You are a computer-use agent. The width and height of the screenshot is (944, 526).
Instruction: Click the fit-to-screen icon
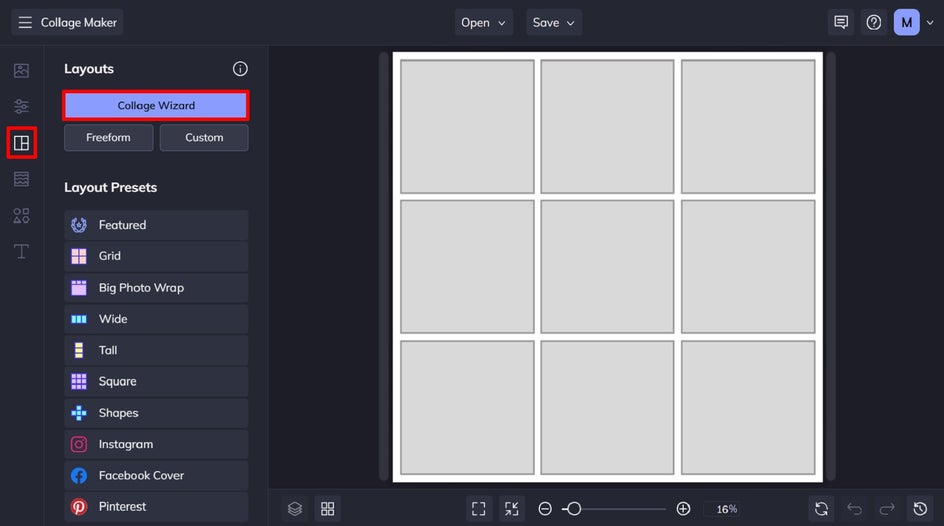479,509
